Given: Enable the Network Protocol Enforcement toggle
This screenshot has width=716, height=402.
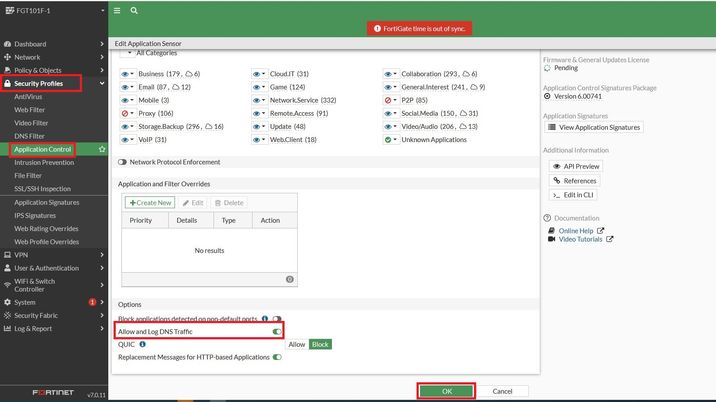Looking at the screenshot, I should point(122,162).
